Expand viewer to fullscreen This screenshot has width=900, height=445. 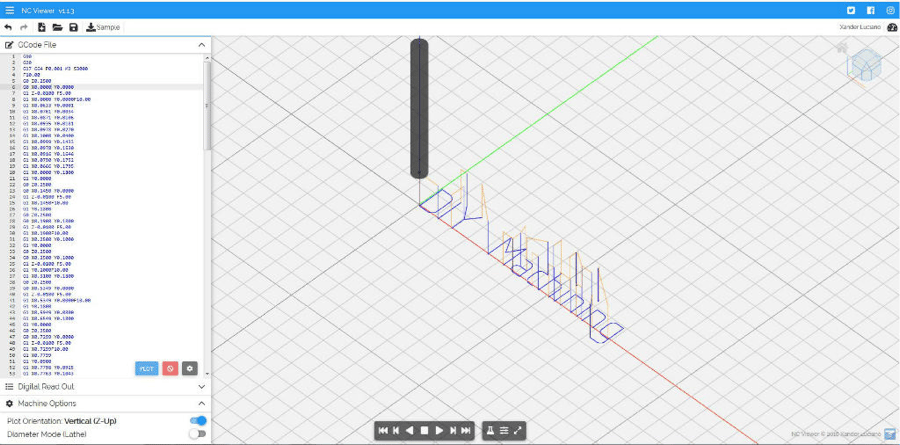517,431
